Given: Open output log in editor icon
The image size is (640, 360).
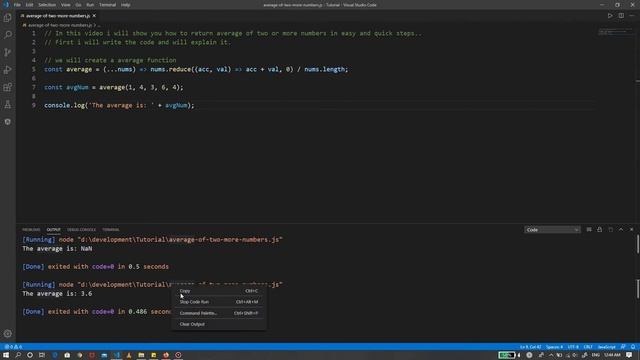Looking at the screenshot, I should coord(611,230).
